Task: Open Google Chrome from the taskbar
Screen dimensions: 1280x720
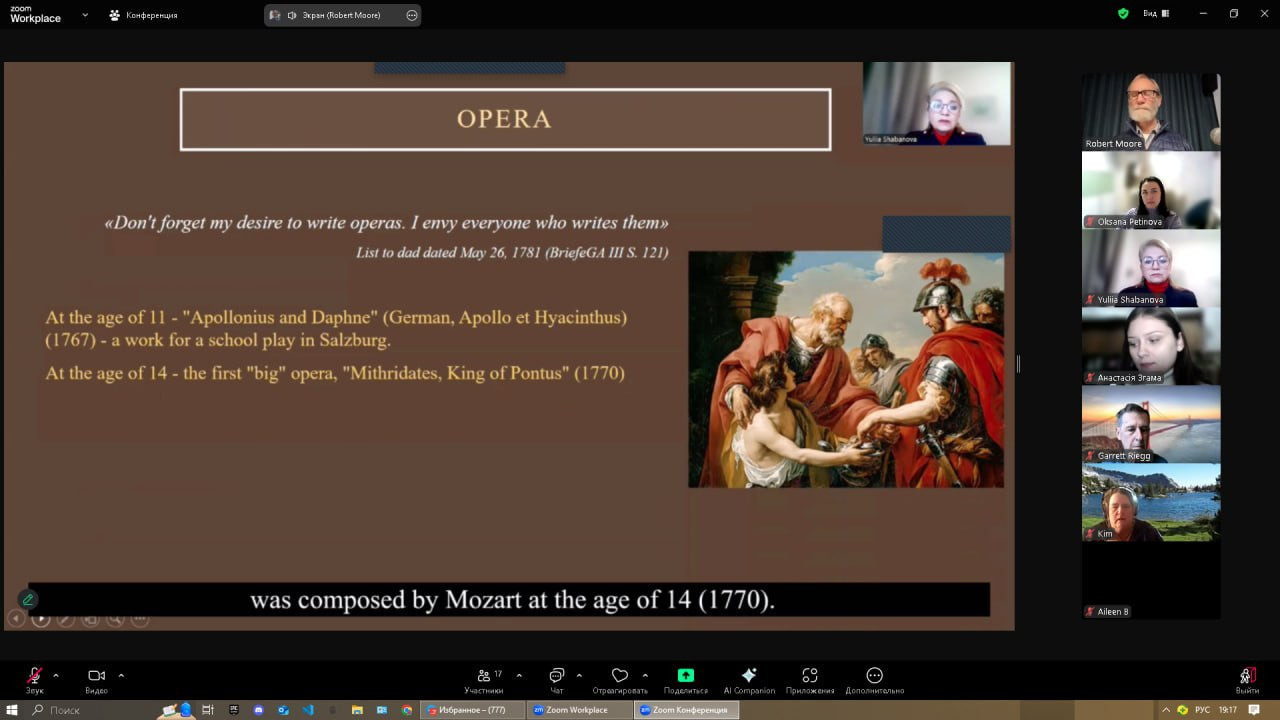Action: tap(407, 710)
